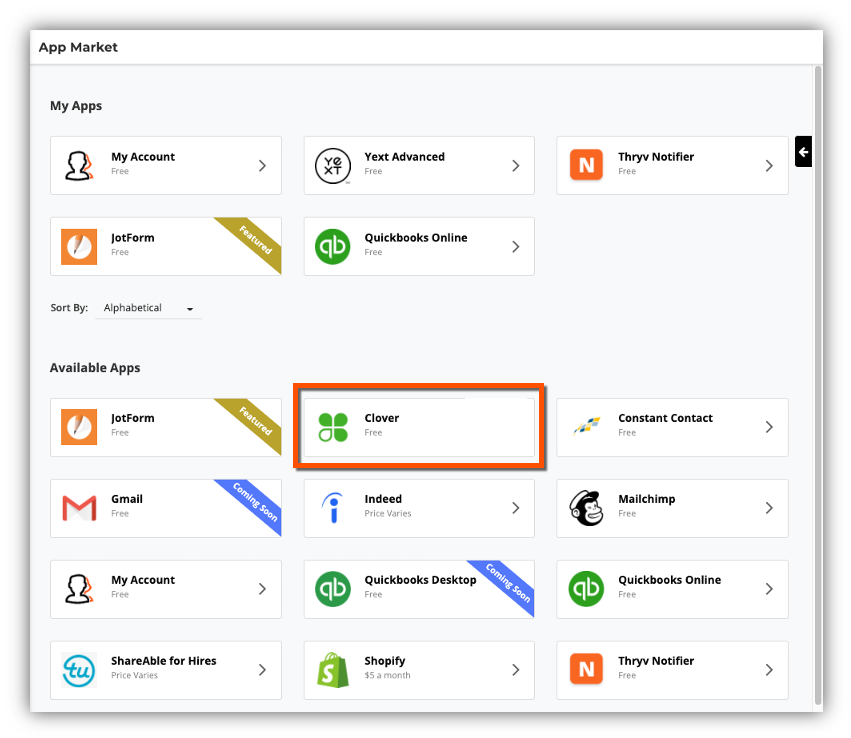The width and height of the screenshot is (851, 738).
Task: Open the Sort By Alphabetical dropdown
Action: [x=150, y=308]
